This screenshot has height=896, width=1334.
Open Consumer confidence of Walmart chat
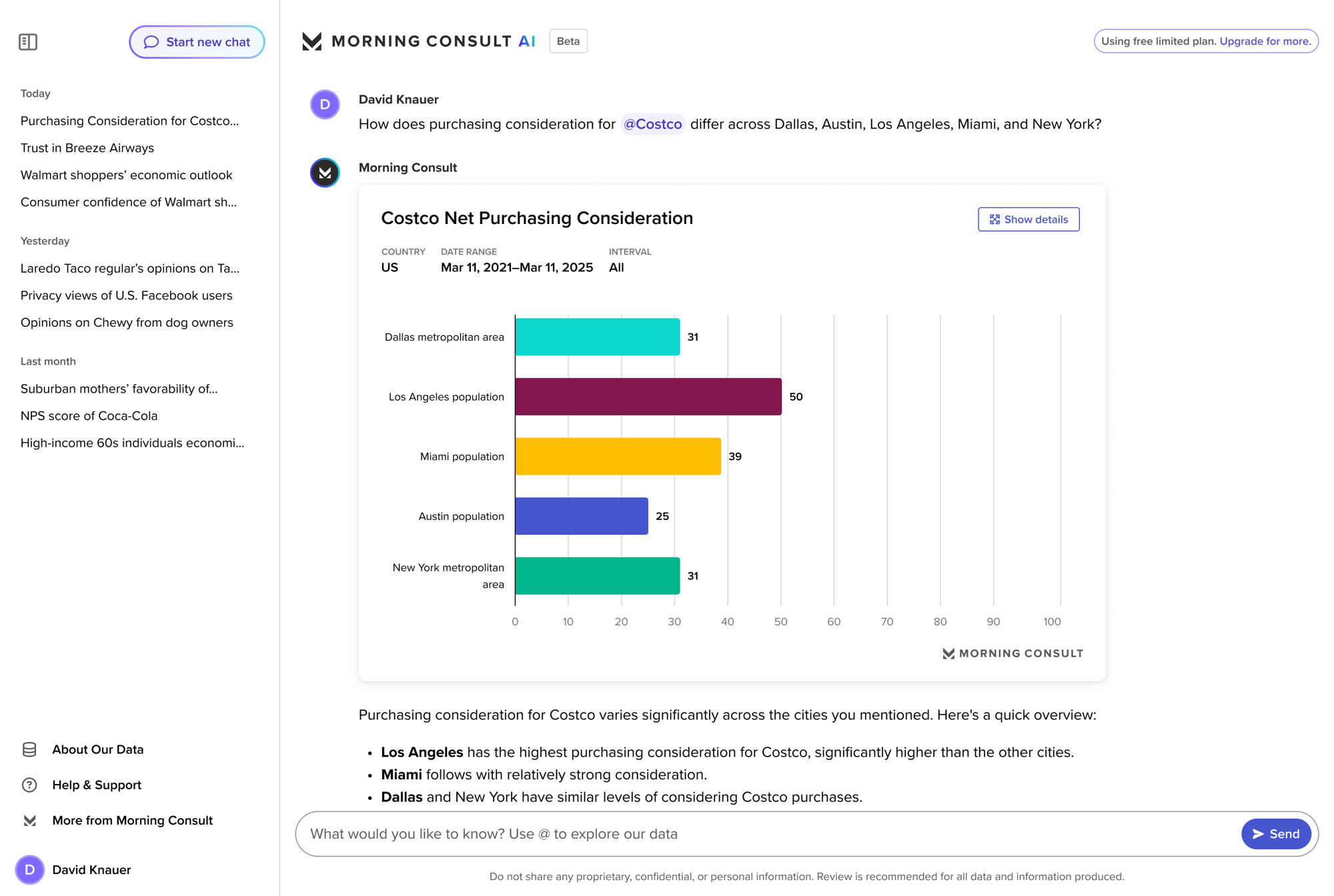pyautogui.click(x=129, y=202)
